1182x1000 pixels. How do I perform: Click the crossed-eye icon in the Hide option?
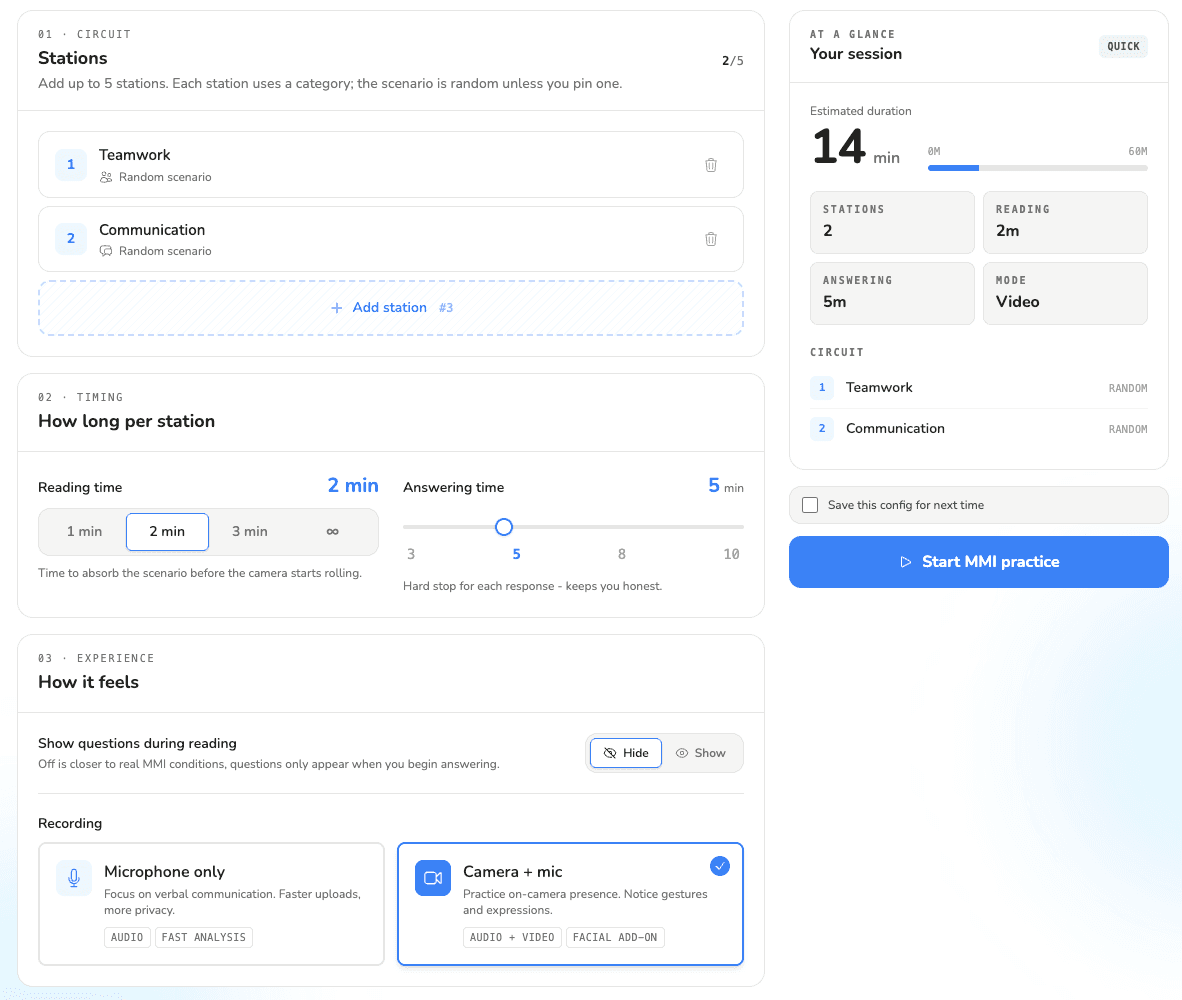[610, 753]
